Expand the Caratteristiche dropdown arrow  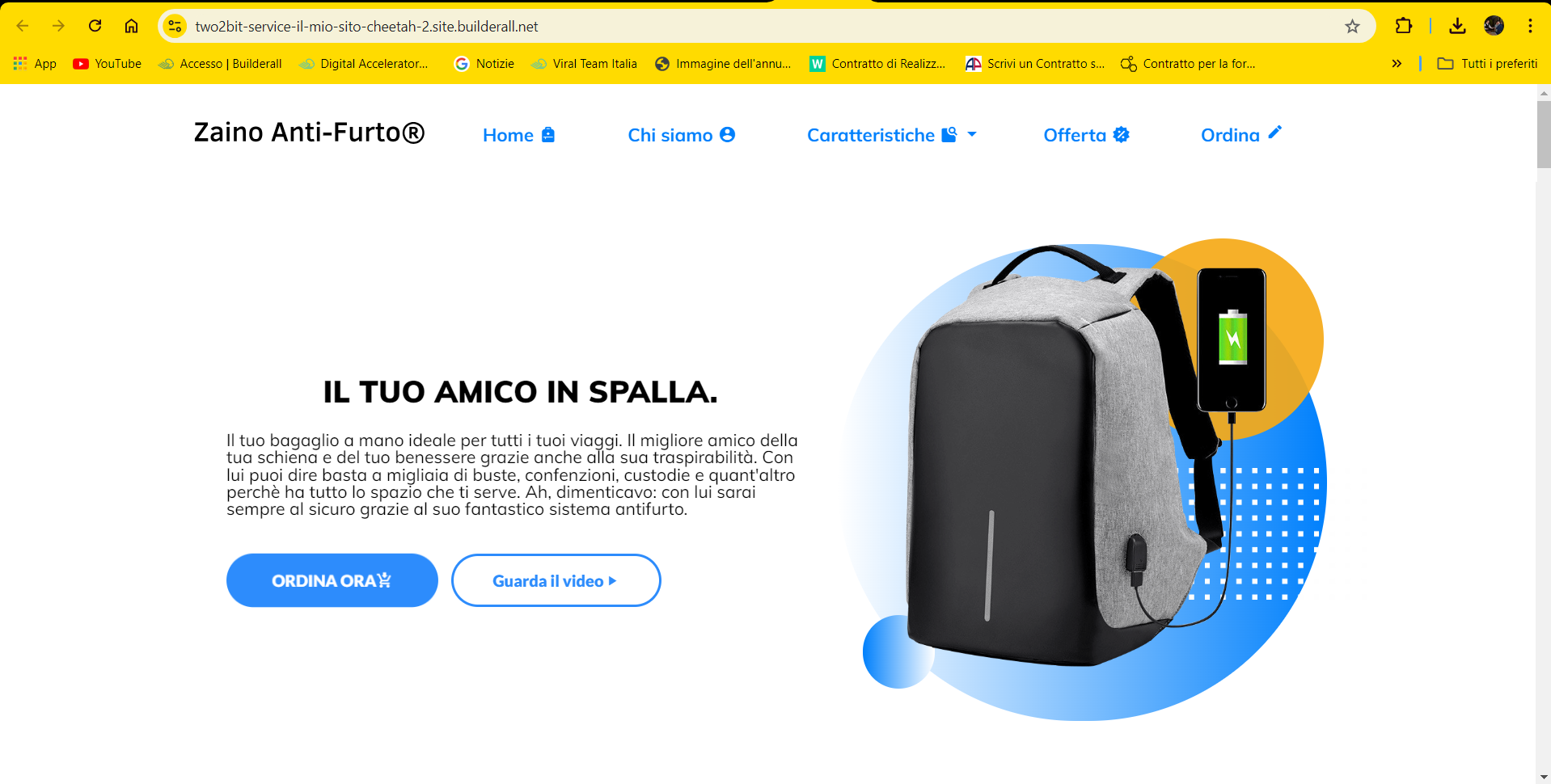972,135
